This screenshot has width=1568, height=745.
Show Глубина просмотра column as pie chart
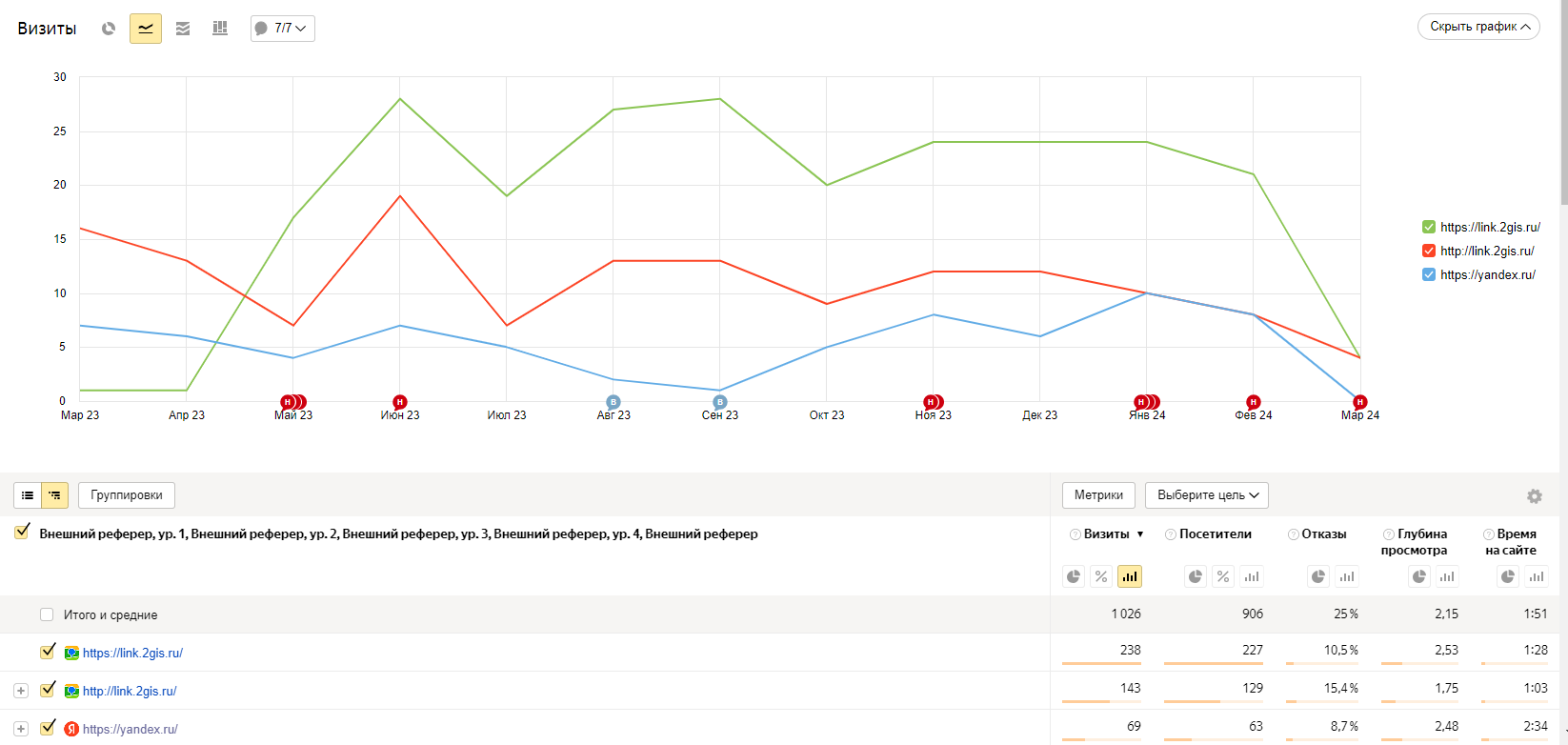pos(1419,576)
